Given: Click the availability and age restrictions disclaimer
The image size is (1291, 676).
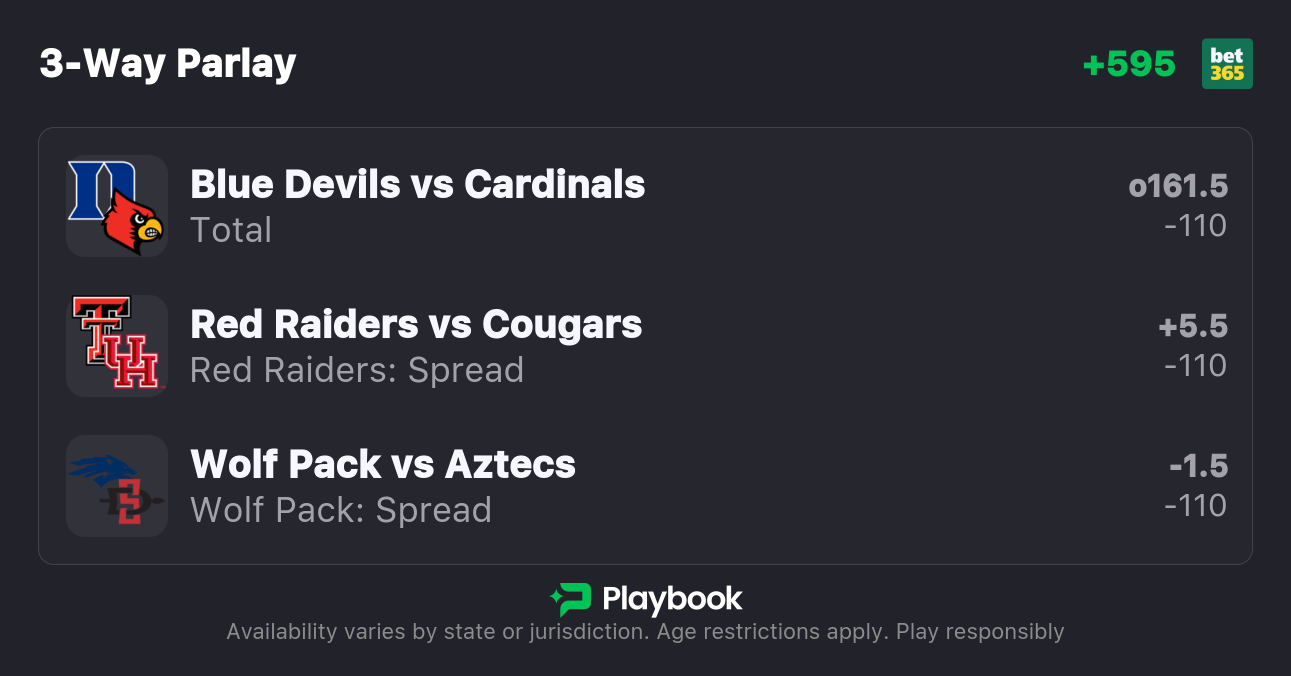Looking at the screenshot, I should pos(645,632).
